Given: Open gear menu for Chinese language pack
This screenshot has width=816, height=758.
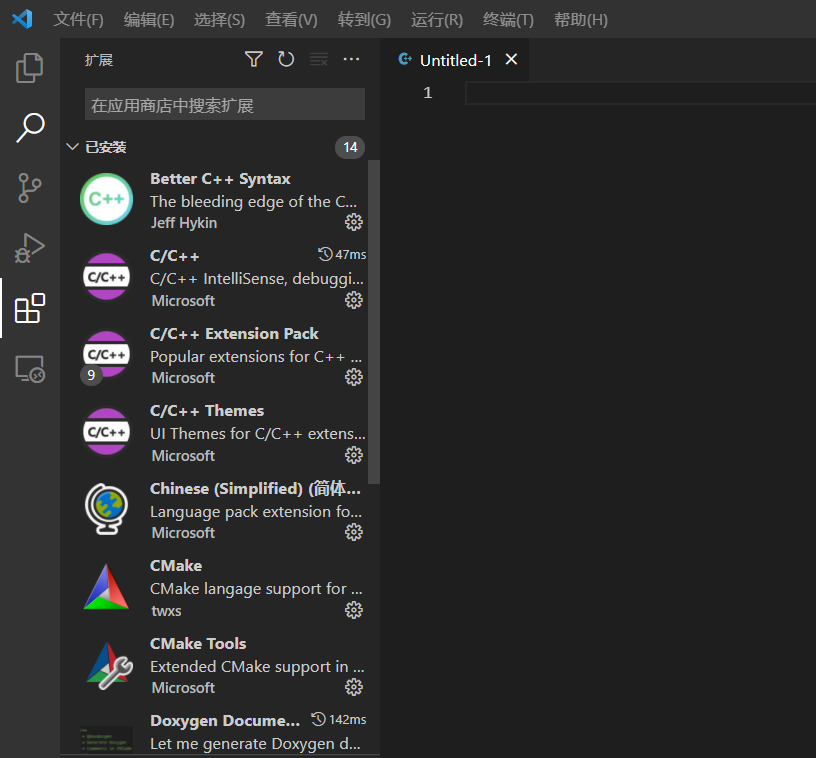Looking at the screenshot, I should 354,532.
